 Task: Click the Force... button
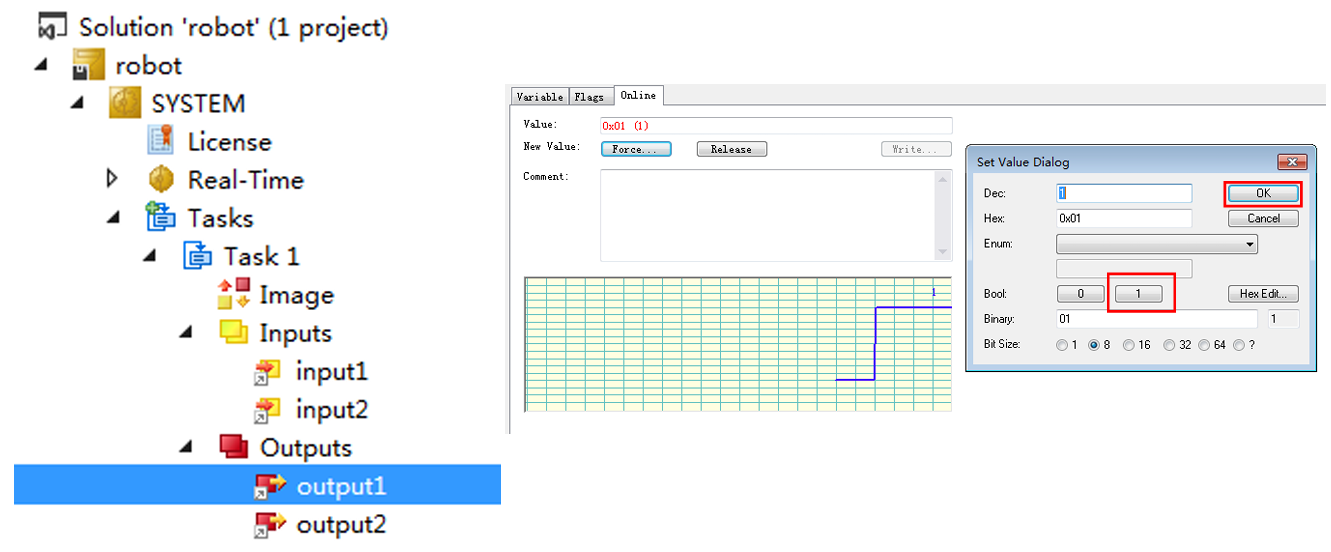pyautogui.click(x=635, y=149)
